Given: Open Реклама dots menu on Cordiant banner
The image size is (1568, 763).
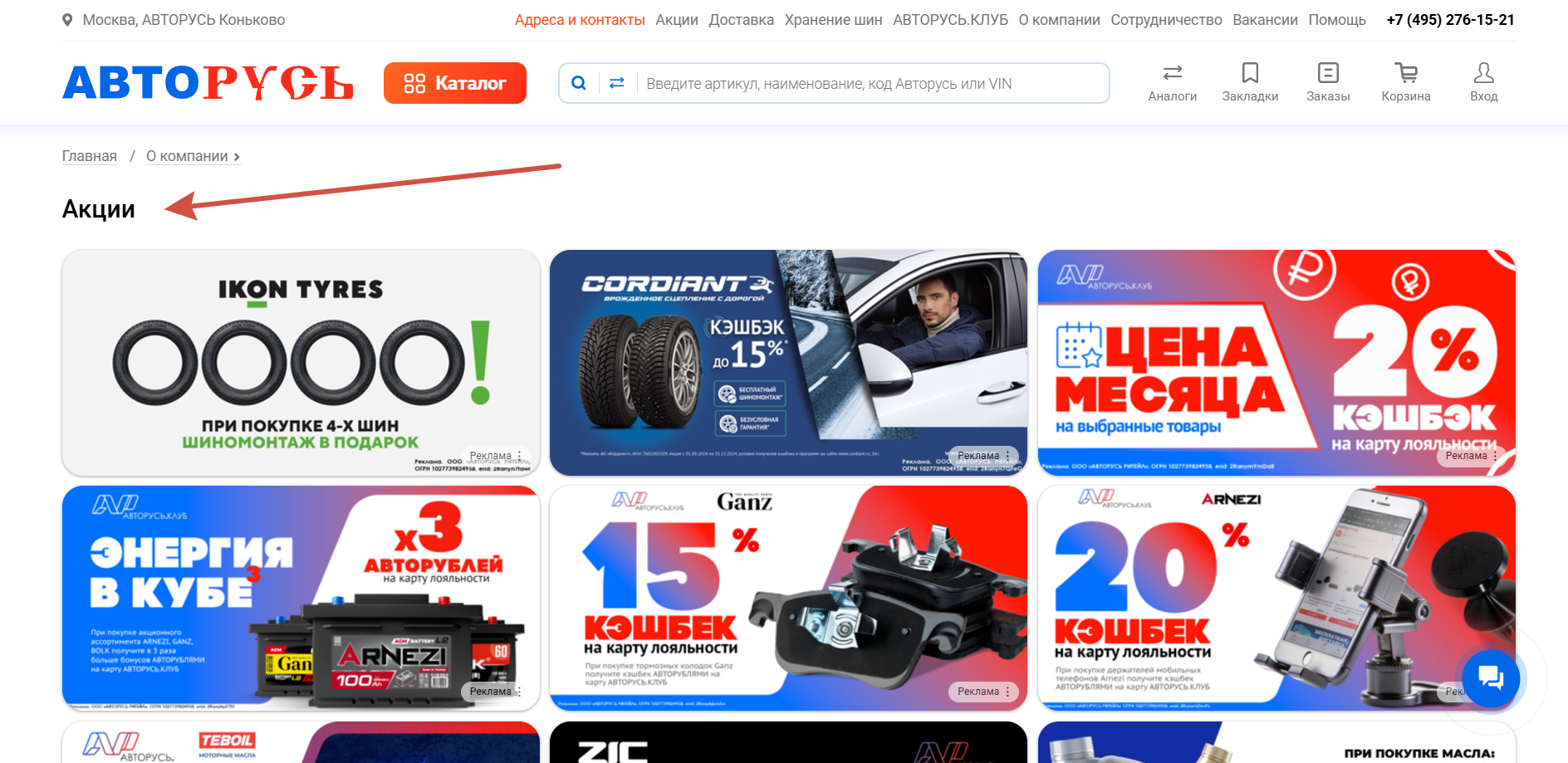Looking at the screenshot, I should (x=1007, y=456).
